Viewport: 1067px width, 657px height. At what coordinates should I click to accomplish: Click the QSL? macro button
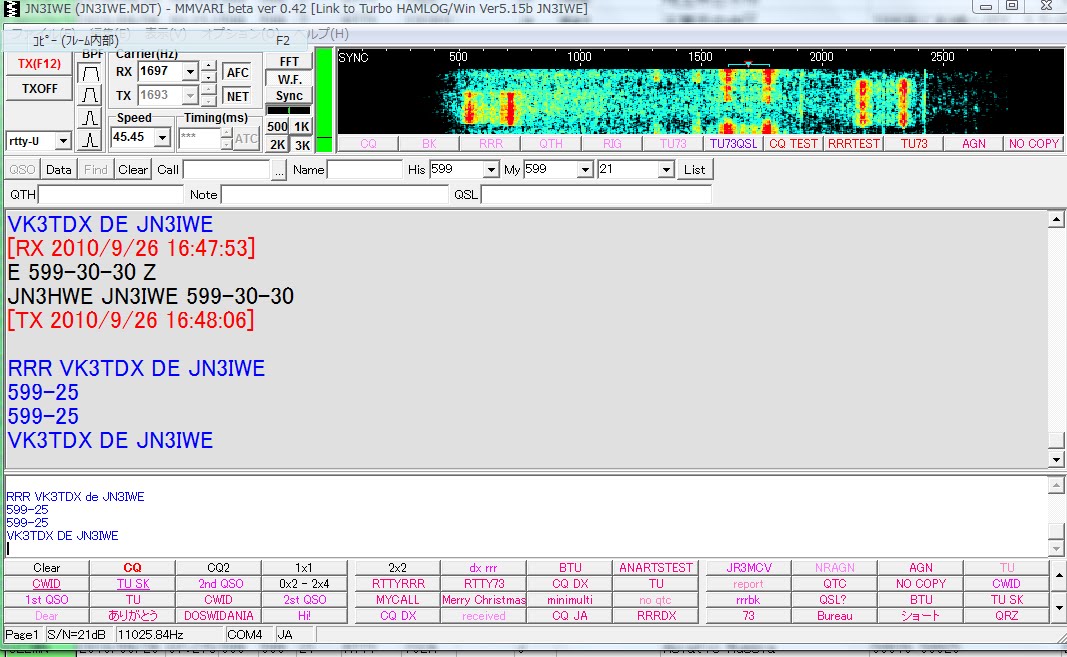click(834, 600)
